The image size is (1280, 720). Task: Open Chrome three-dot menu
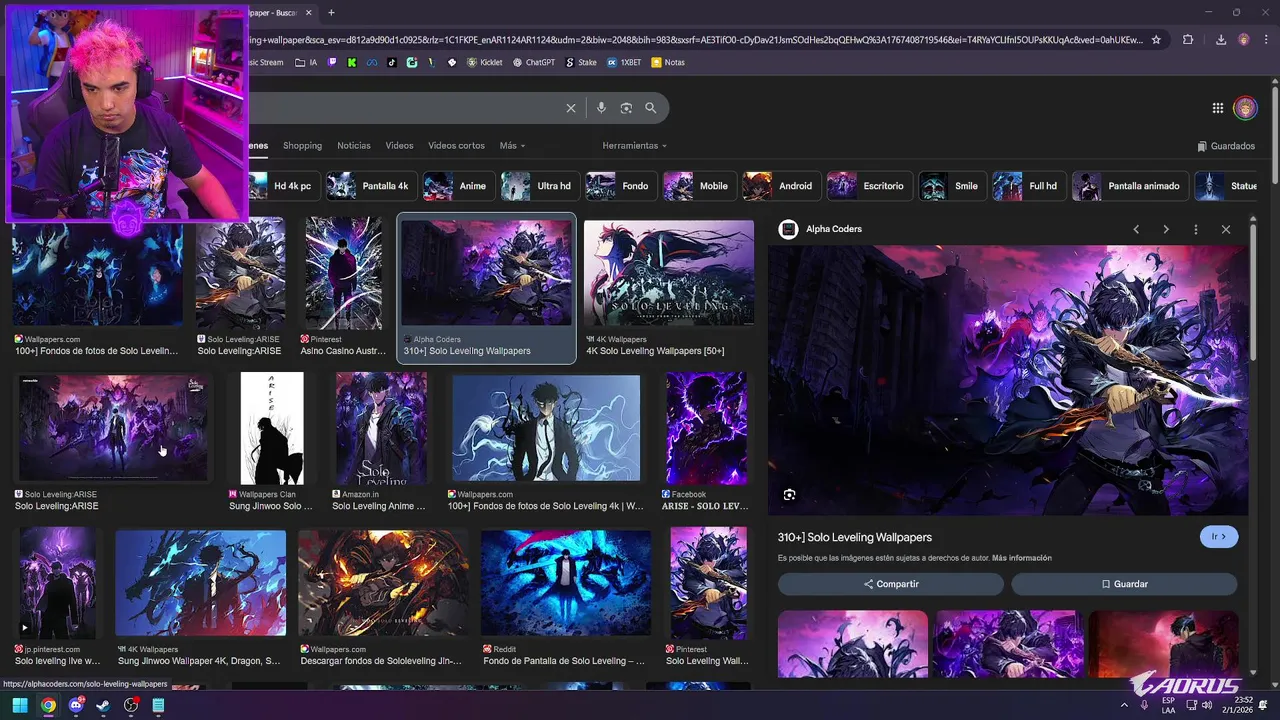click(x=1266, y=40)
